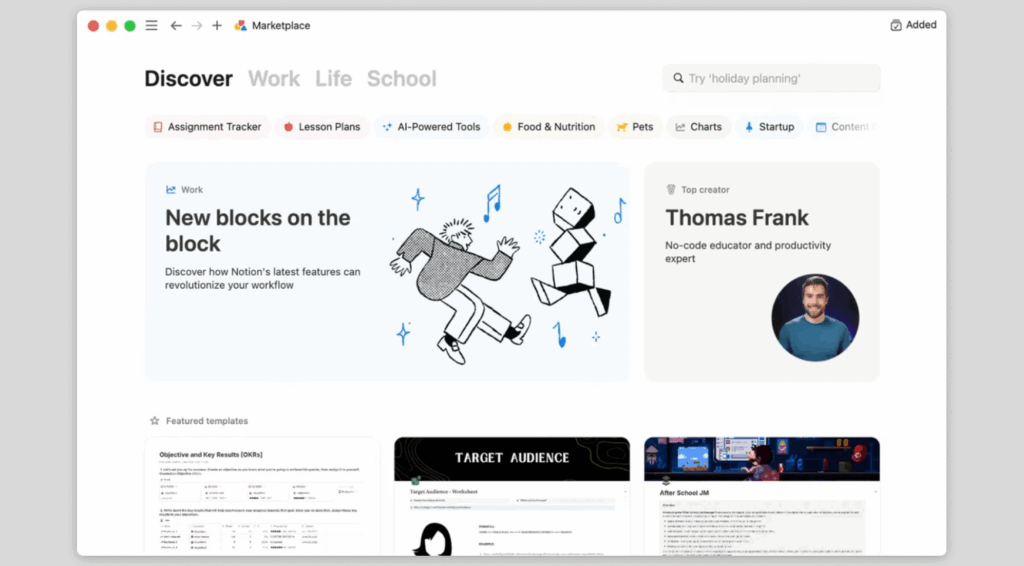Open the Target Audience template thumbnail
The image size is (1024, 566).
(x=512, y=495)
